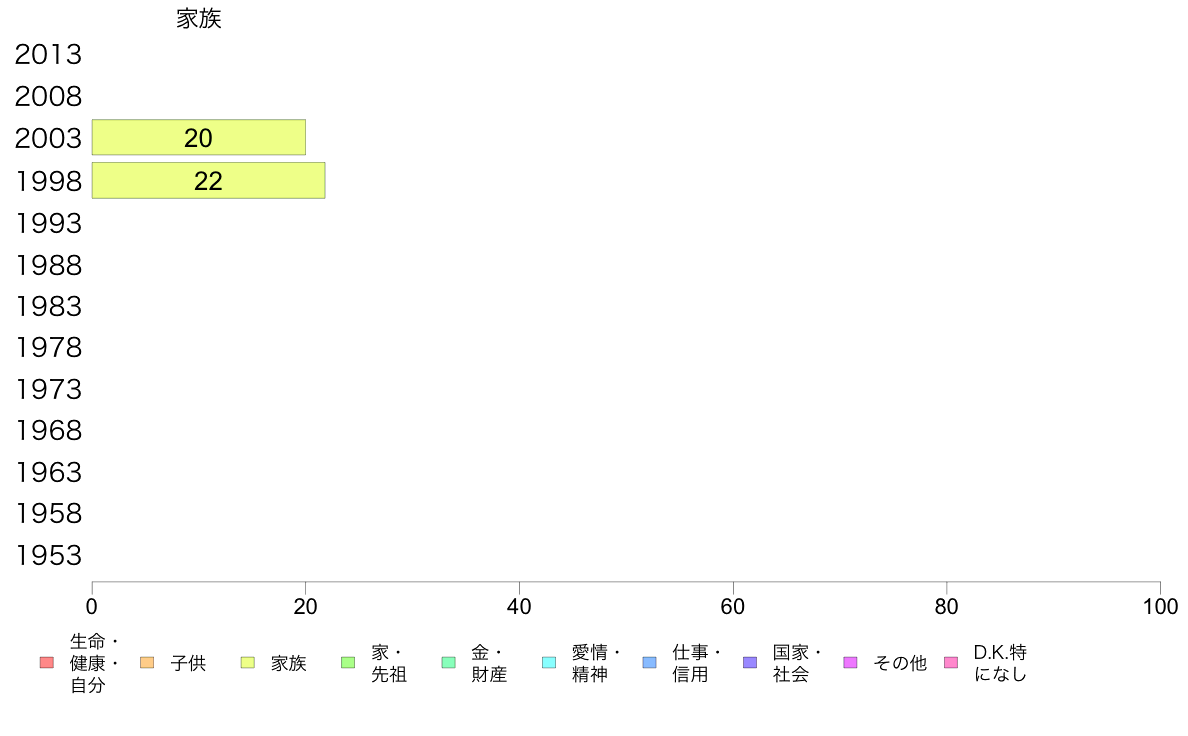Click the mint 金・財産 legend swatch
The width and height of the screenshot is (1188, 736).
click(448, 663)
